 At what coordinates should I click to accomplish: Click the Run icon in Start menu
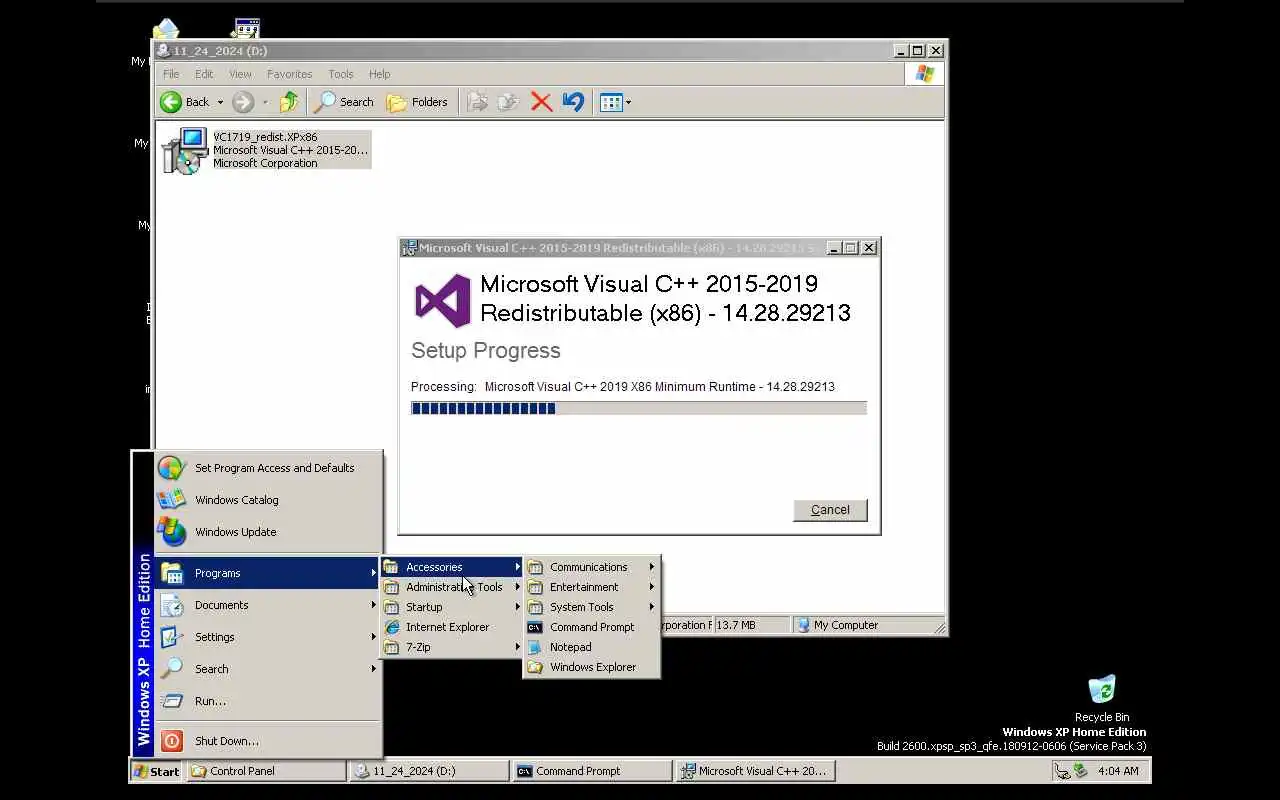(172, 701)
